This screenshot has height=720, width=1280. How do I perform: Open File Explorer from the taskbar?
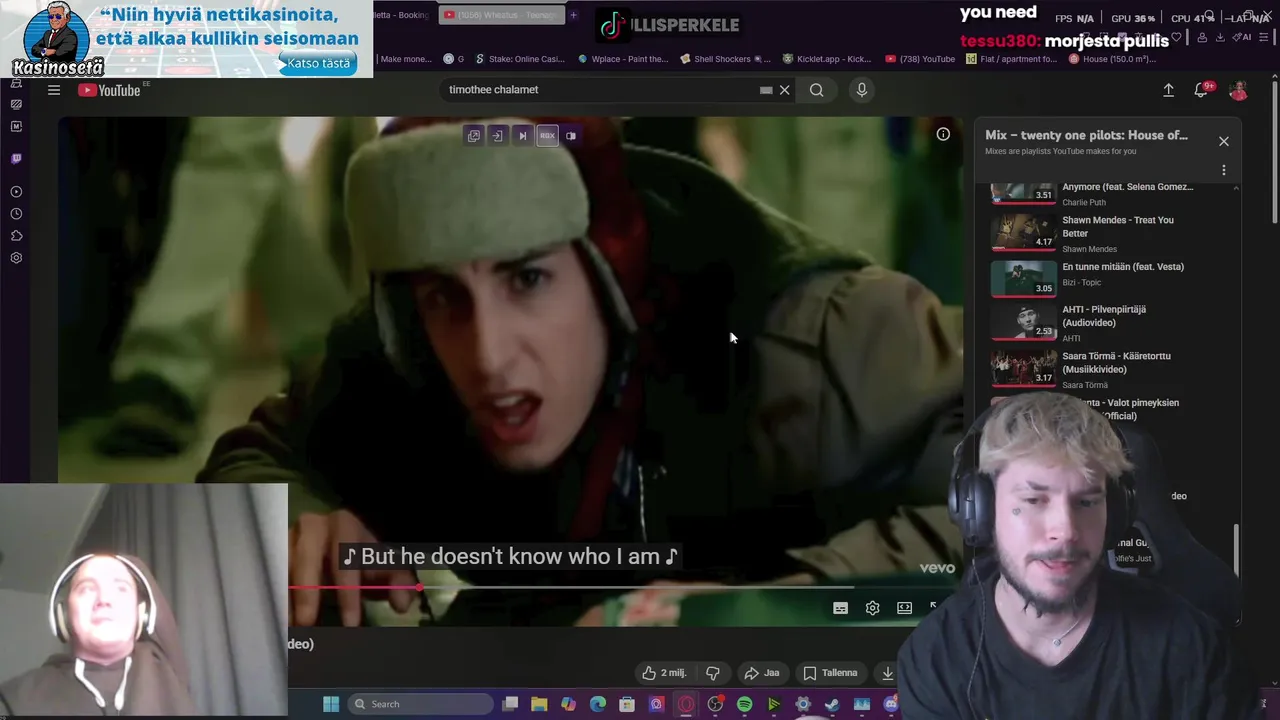(539, 704)
